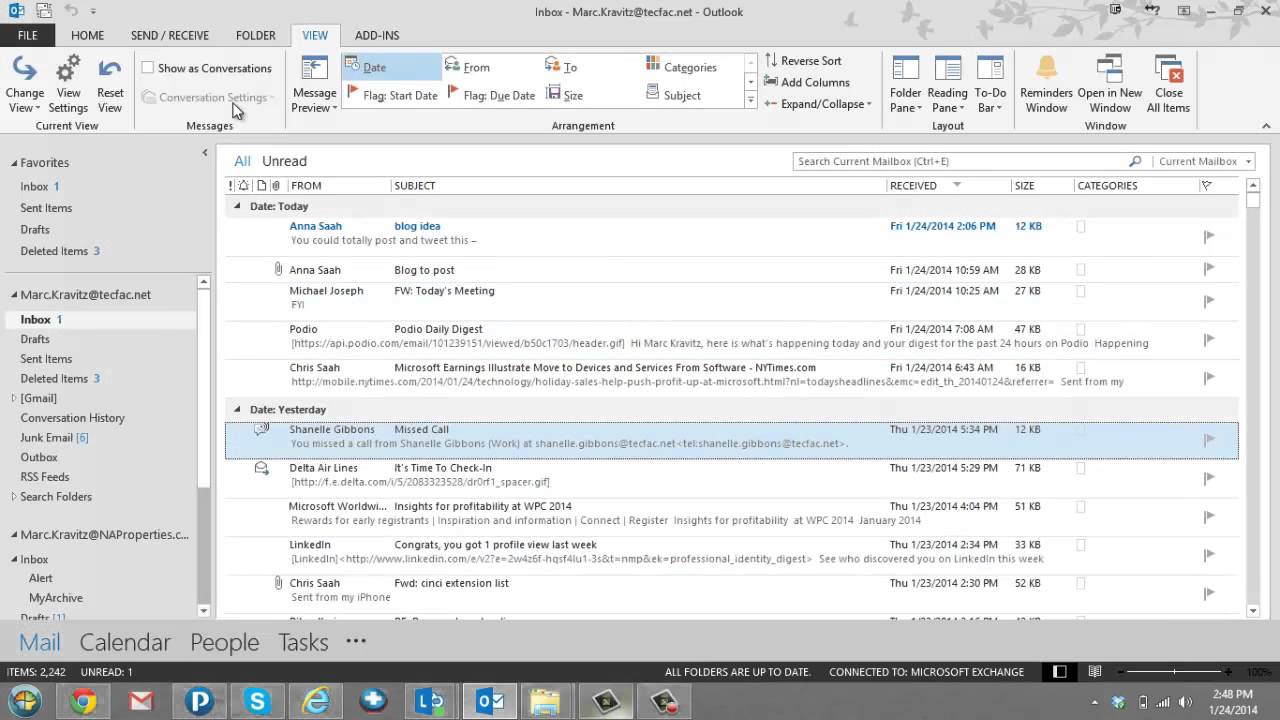Collapse the Date: Yesterday group

237,409
